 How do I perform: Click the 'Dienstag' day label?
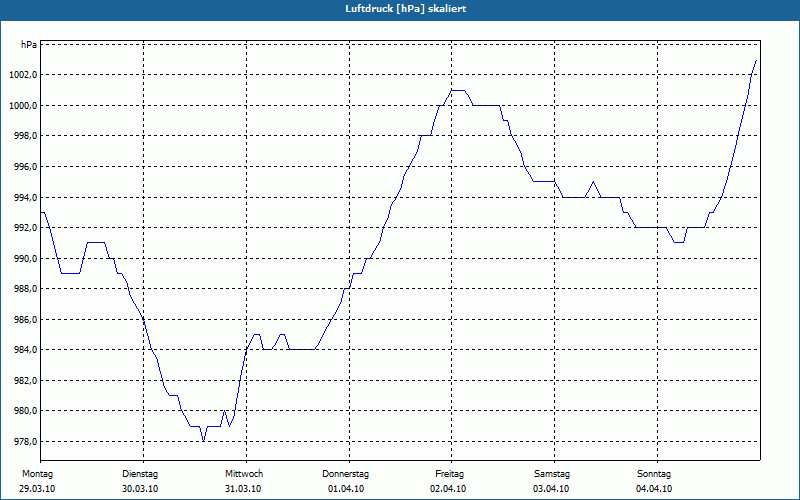coord(140,474)
